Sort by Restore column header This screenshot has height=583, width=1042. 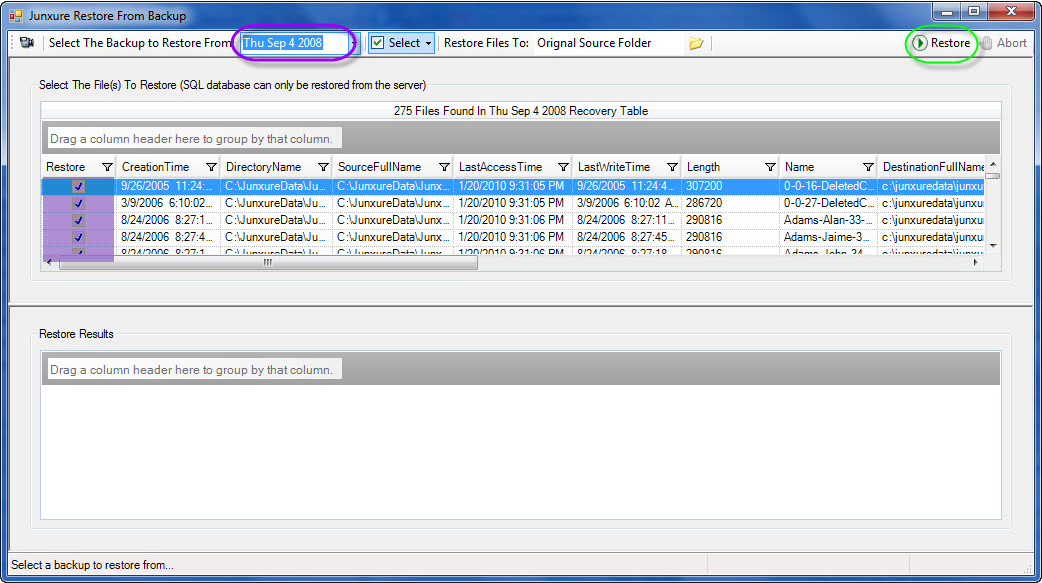(x=66, y=167)
